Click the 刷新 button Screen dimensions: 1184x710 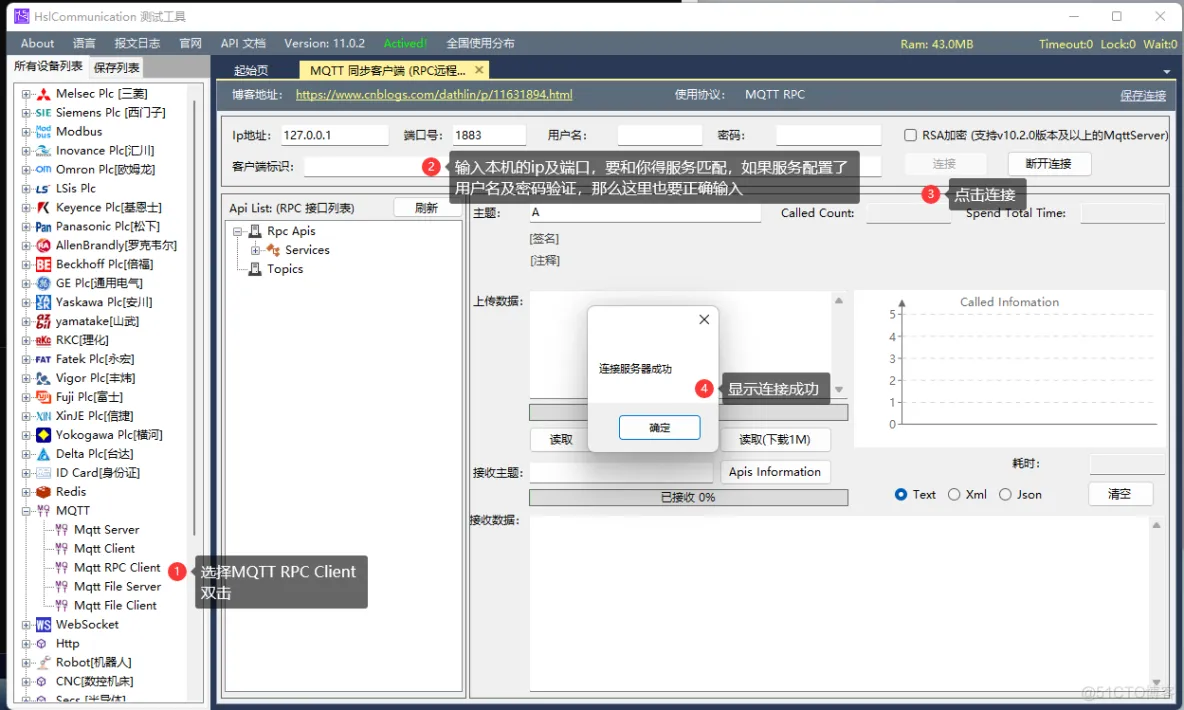427,208
